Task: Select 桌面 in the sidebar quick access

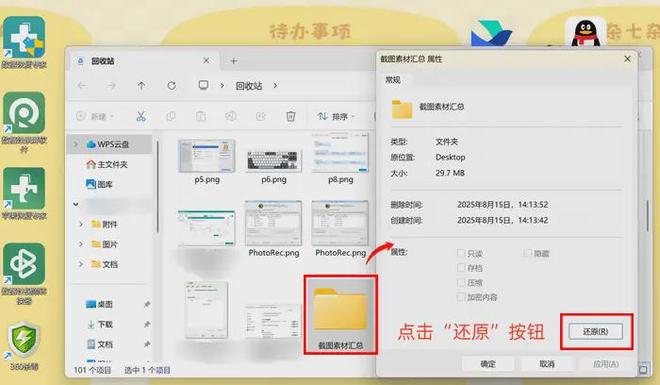Action: [99, 304]
